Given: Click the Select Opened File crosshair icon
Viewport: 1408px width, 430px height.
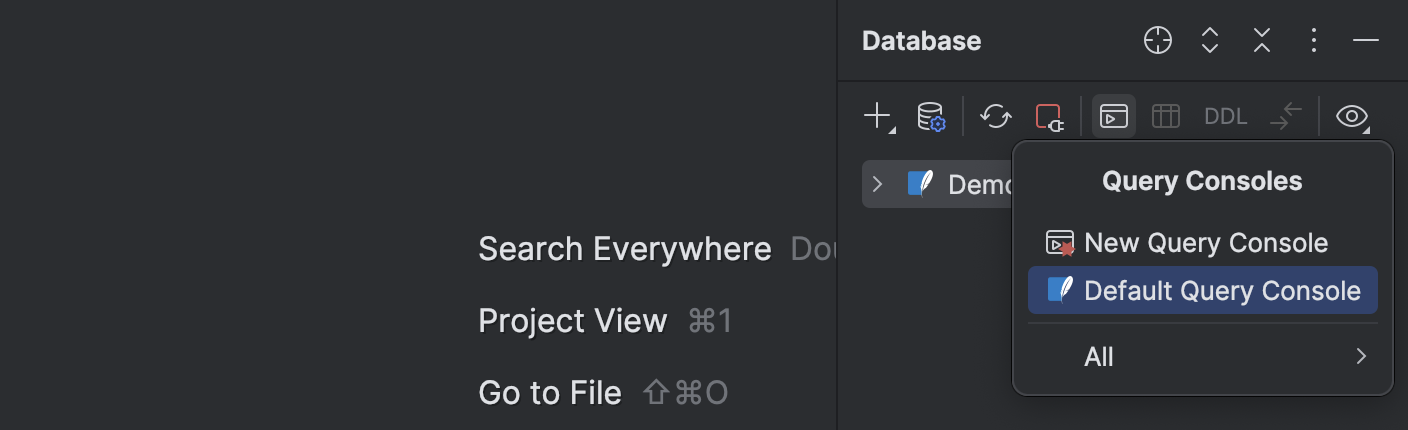Looking at the screenshot, I should tap(1157, 41).
